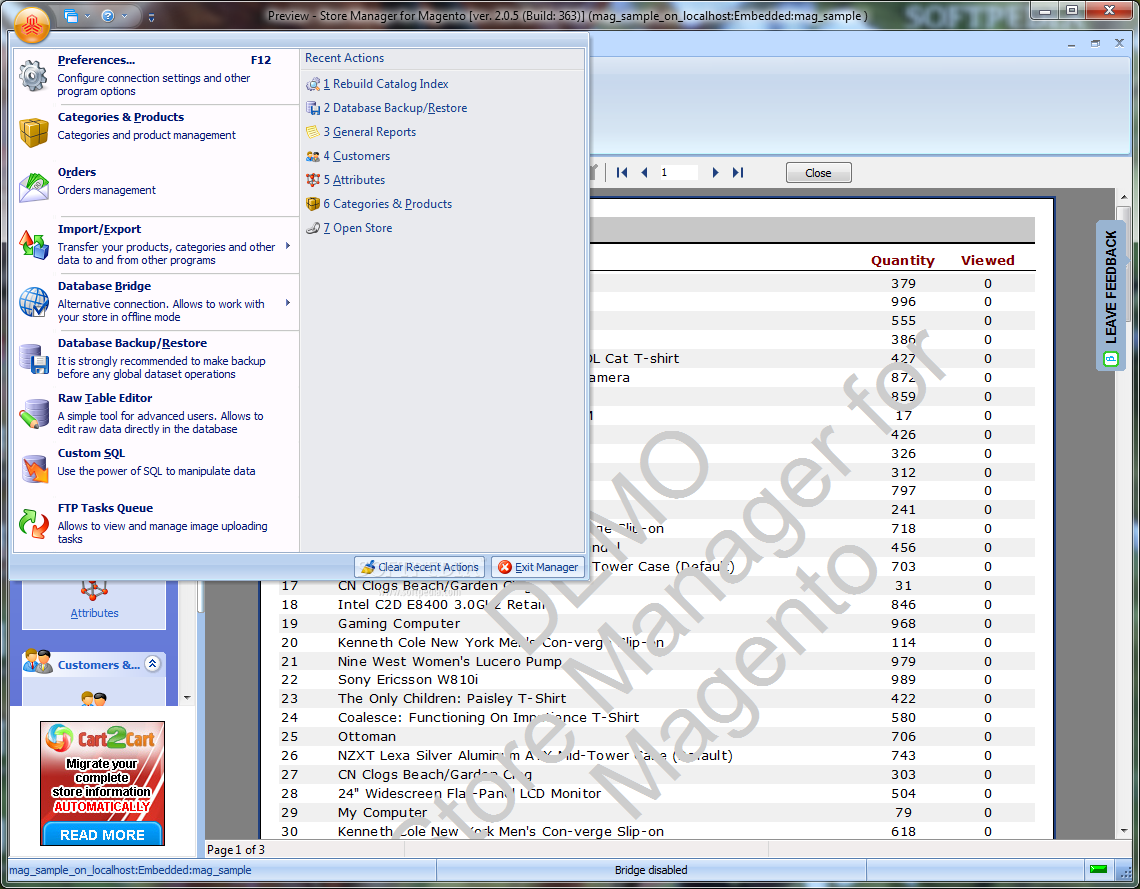Image resolution: width=1140 pixels, height=889 pixels.
Task: Click '7 Open Store' link
Action: point(358,228)
